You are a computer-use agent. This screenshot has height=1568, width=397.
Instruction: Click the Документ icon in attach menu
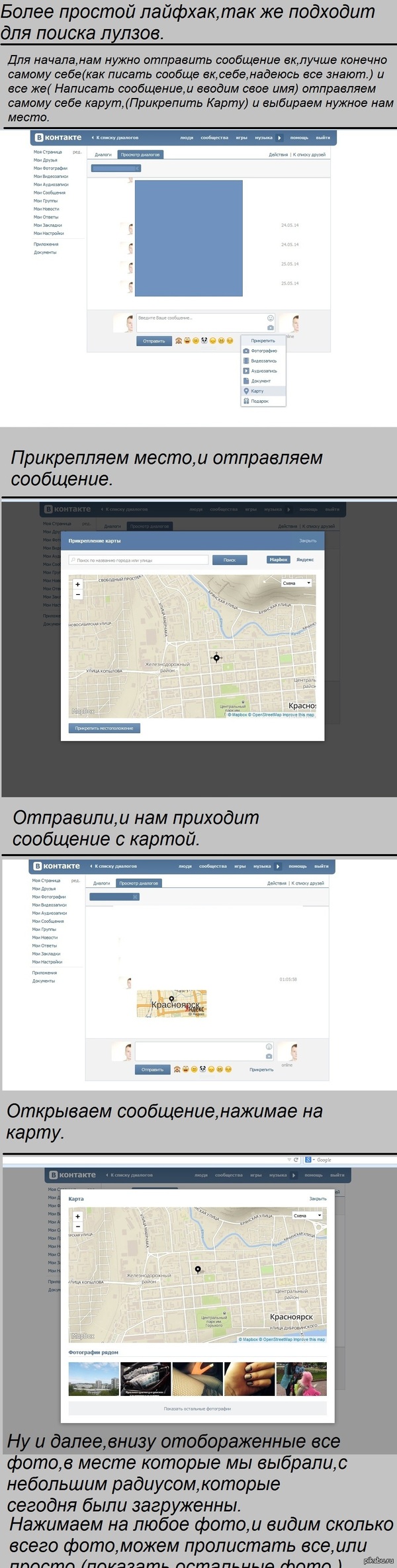[x=246, y=381]
